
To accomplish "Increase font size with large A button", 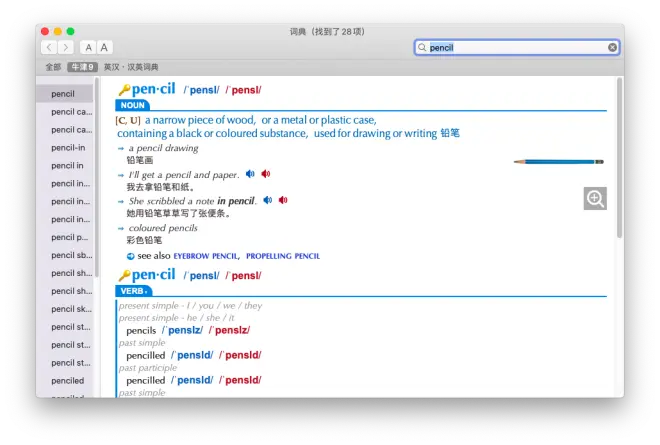I will 104,48.
